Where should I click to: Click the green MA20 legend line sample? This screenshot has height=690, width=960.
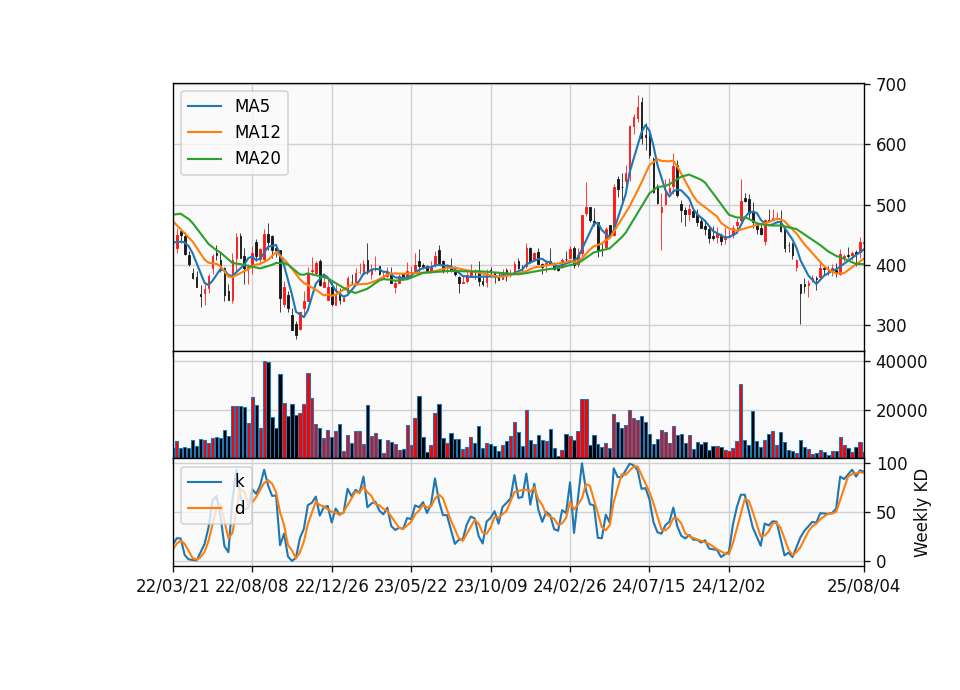pos(204,159)
